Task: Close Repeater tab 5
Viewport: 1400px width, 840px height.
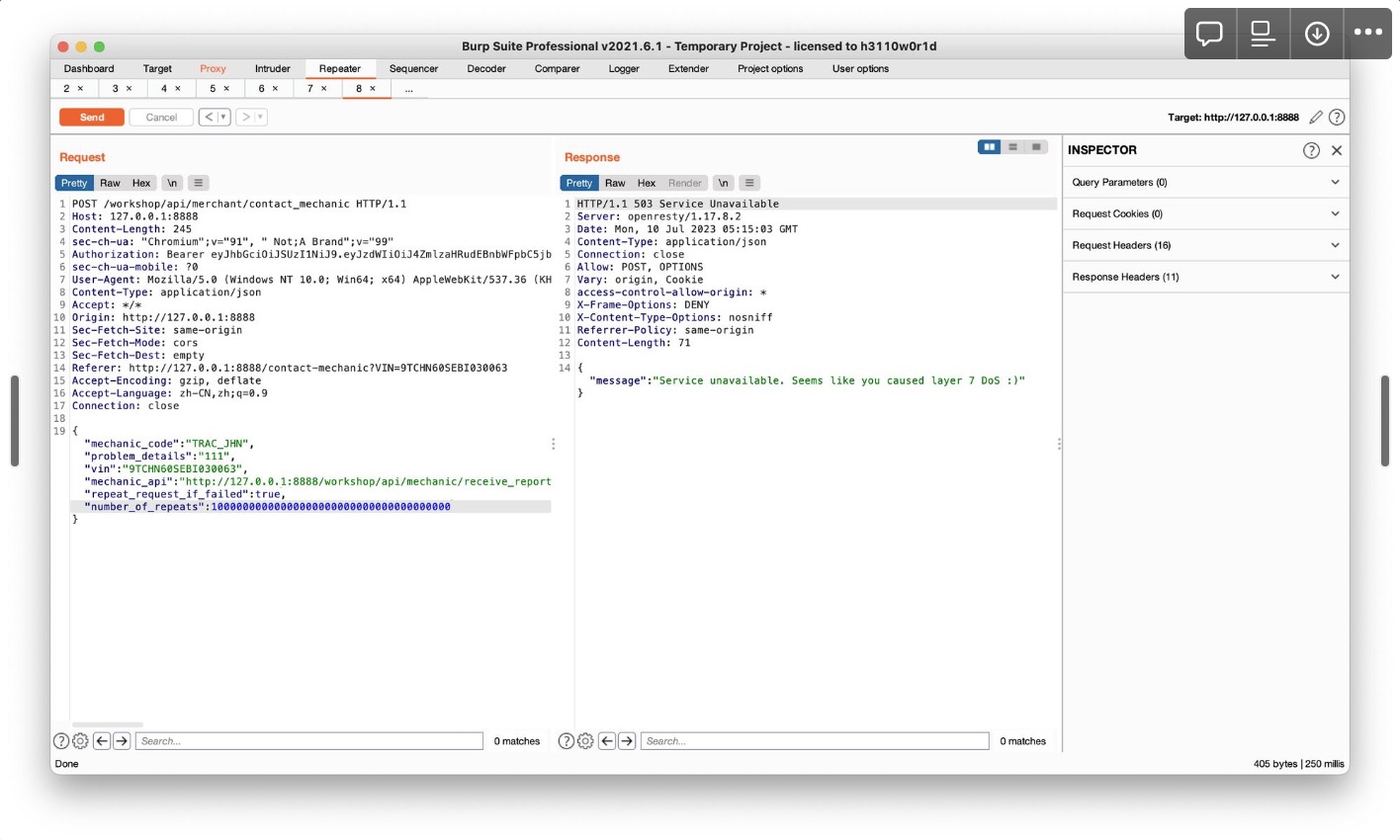Action: (226, 89)
